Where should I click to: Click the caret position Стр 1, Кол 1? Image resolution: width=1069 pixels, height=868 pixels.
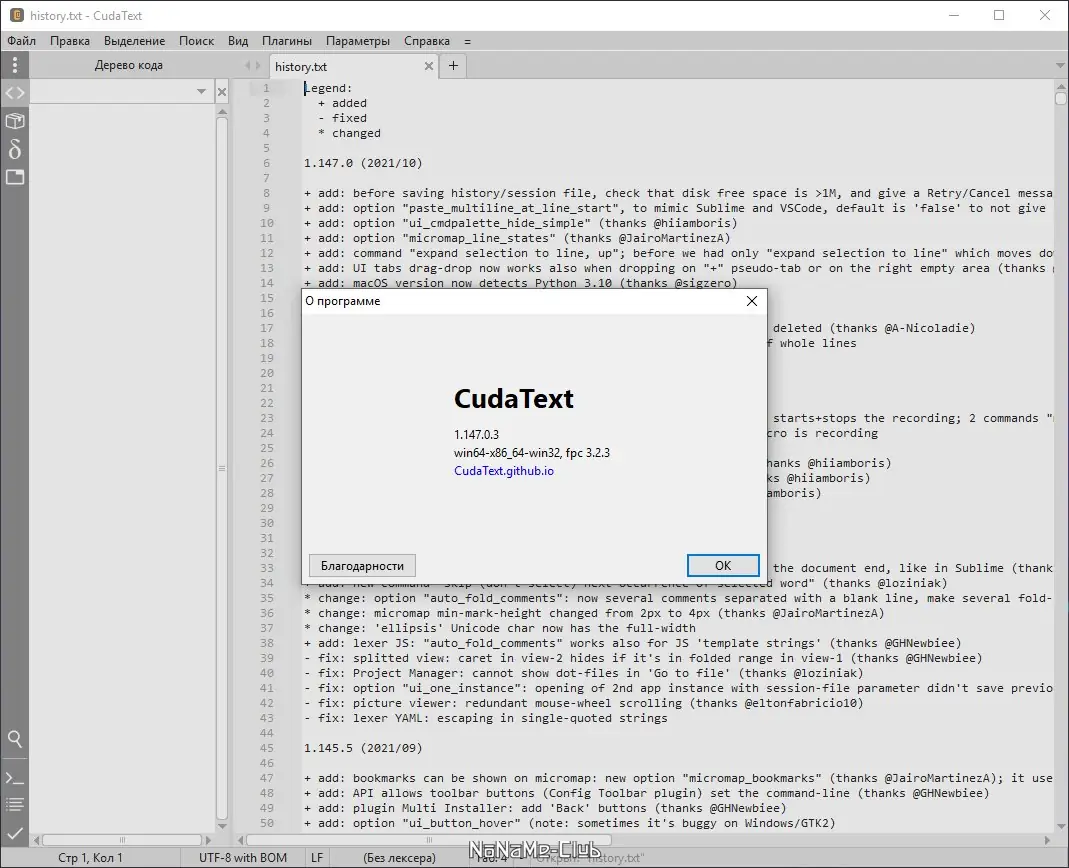tap(90, 858)
